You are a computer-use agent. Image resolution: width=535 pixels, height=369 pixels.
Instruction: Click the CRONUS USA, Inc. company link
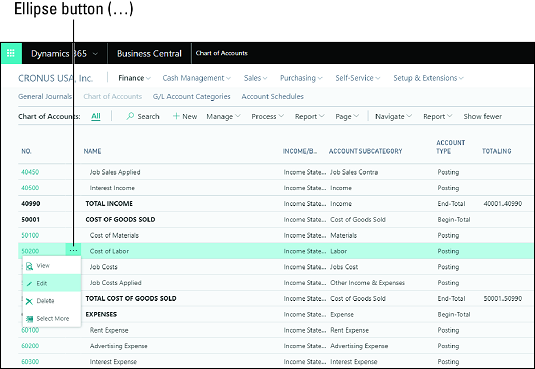click(x=55, y=78)
